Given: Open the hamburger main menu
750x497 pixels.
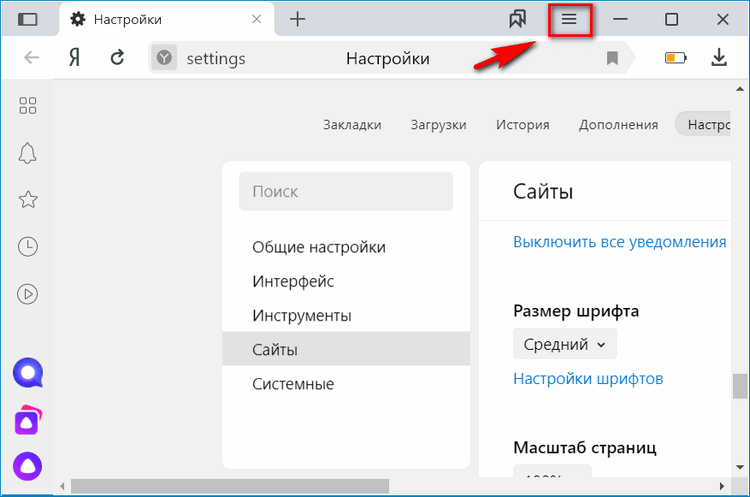Looking at the screenshot, I should [569, 19].
